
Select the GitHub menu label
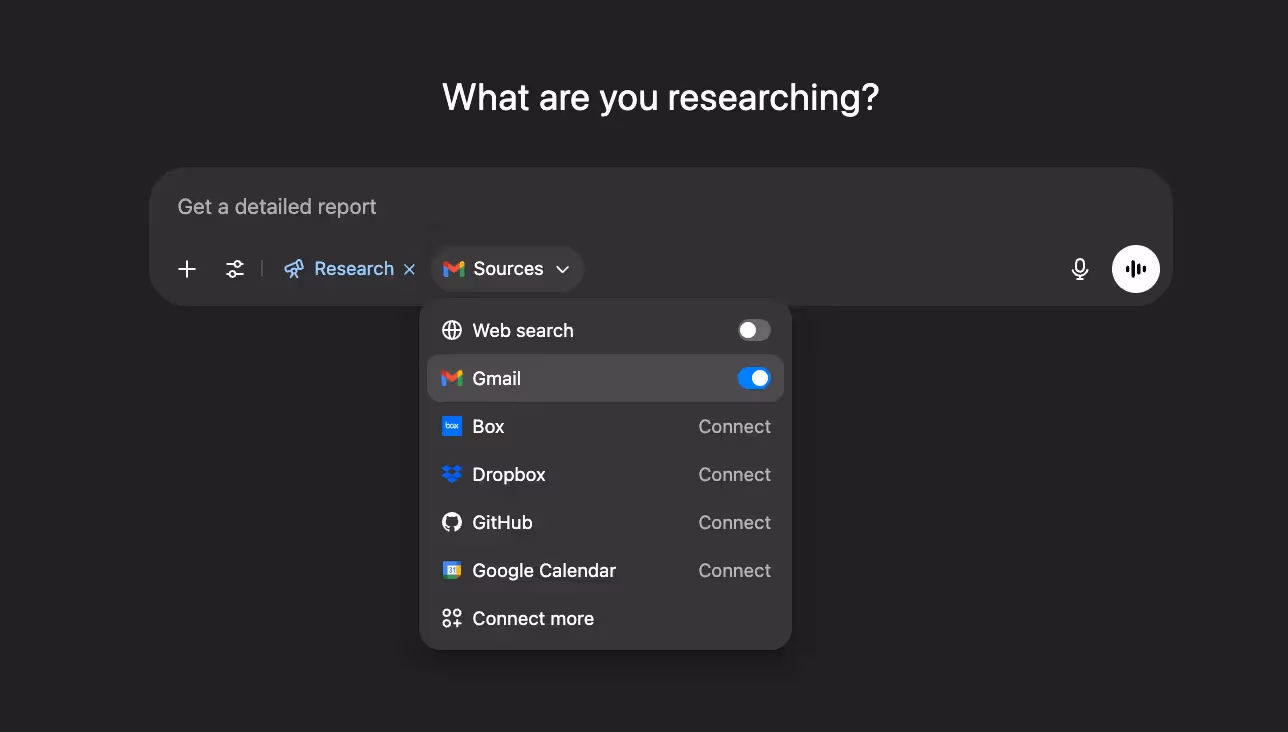pos(502,522)
